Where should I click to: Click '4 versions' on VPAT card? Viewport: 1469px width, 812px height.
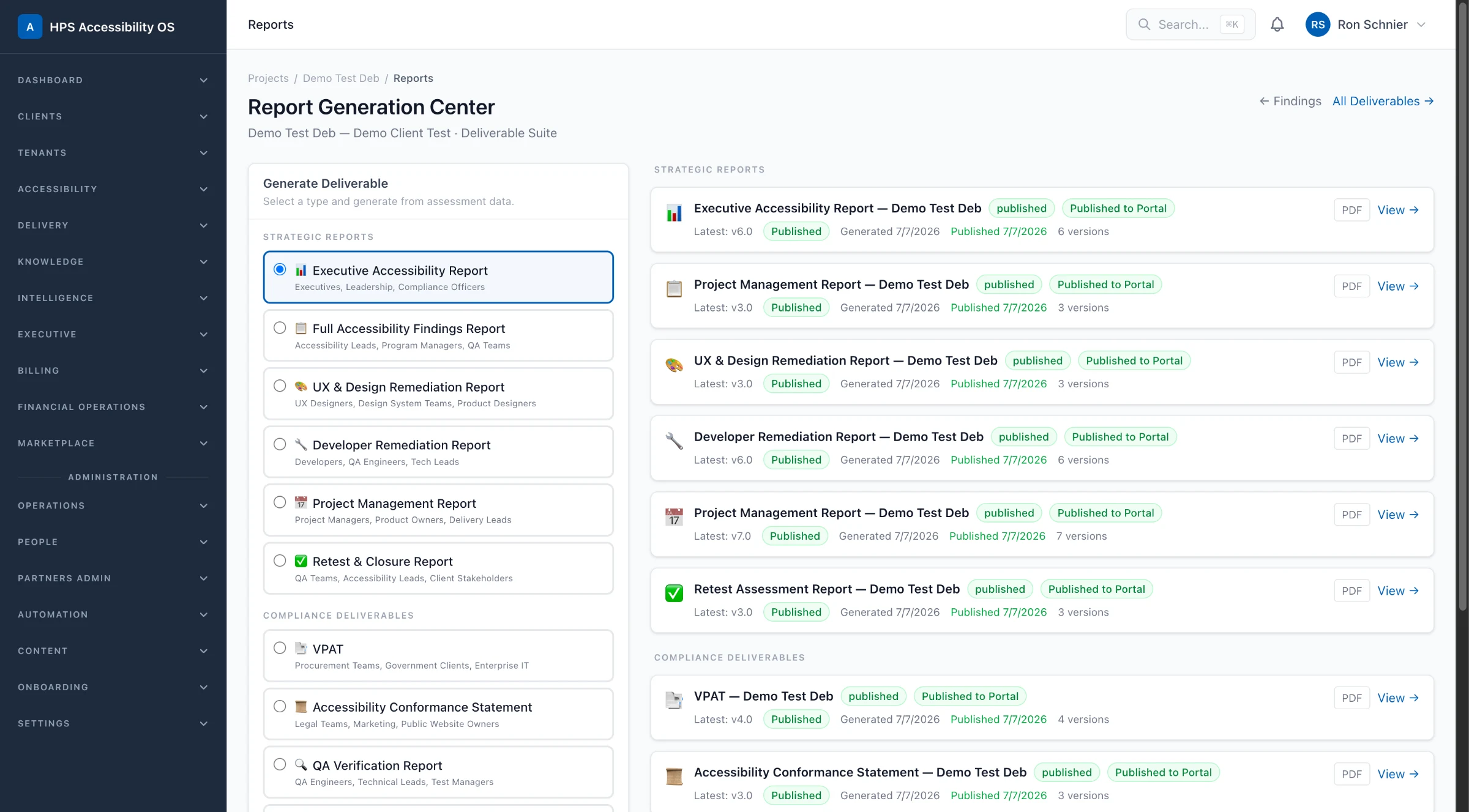[1083, 720]
